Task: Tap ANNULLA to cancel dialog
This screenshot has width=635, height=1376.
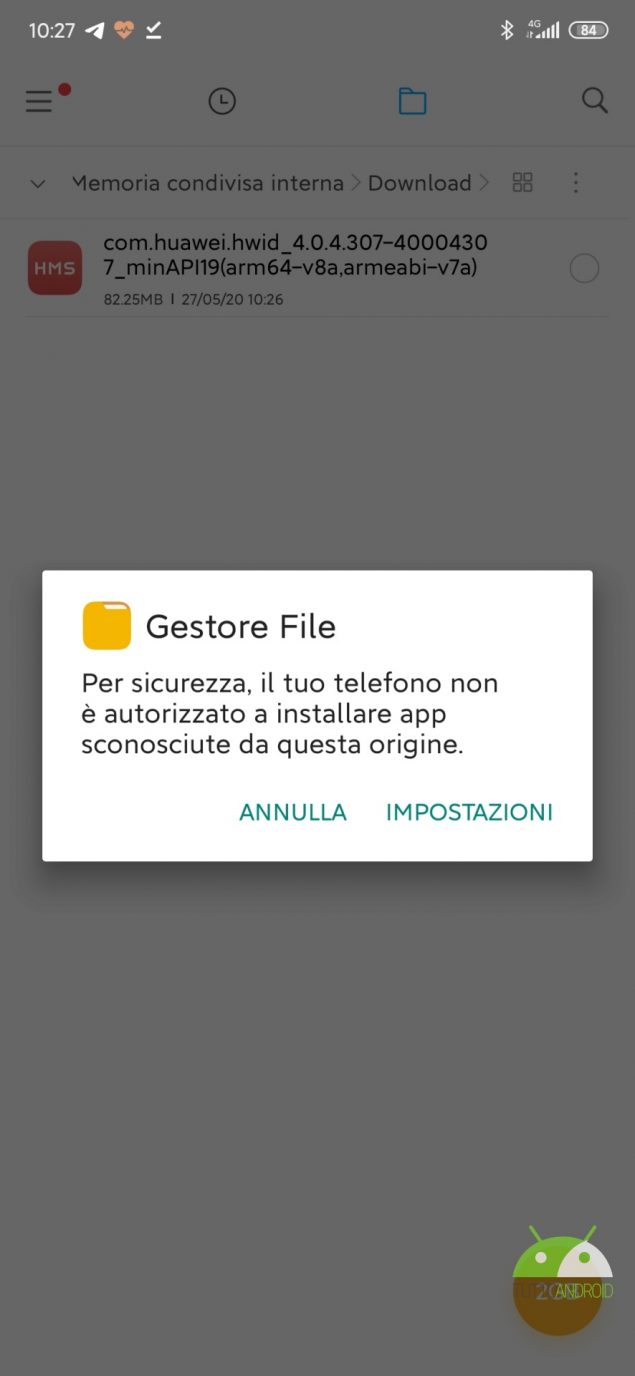Action: (x=293, y=812)
